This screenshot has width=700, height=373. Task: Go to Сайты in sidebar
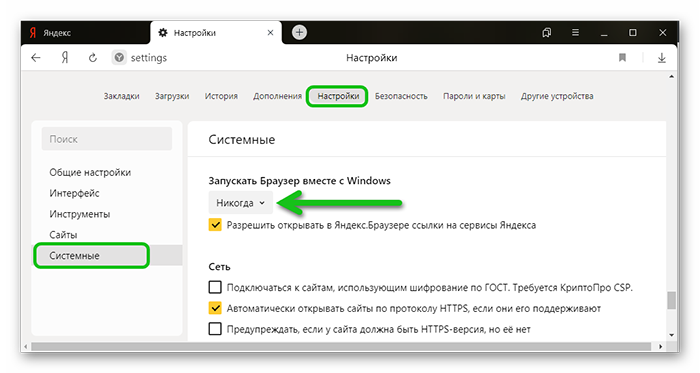tap(63, 235)
